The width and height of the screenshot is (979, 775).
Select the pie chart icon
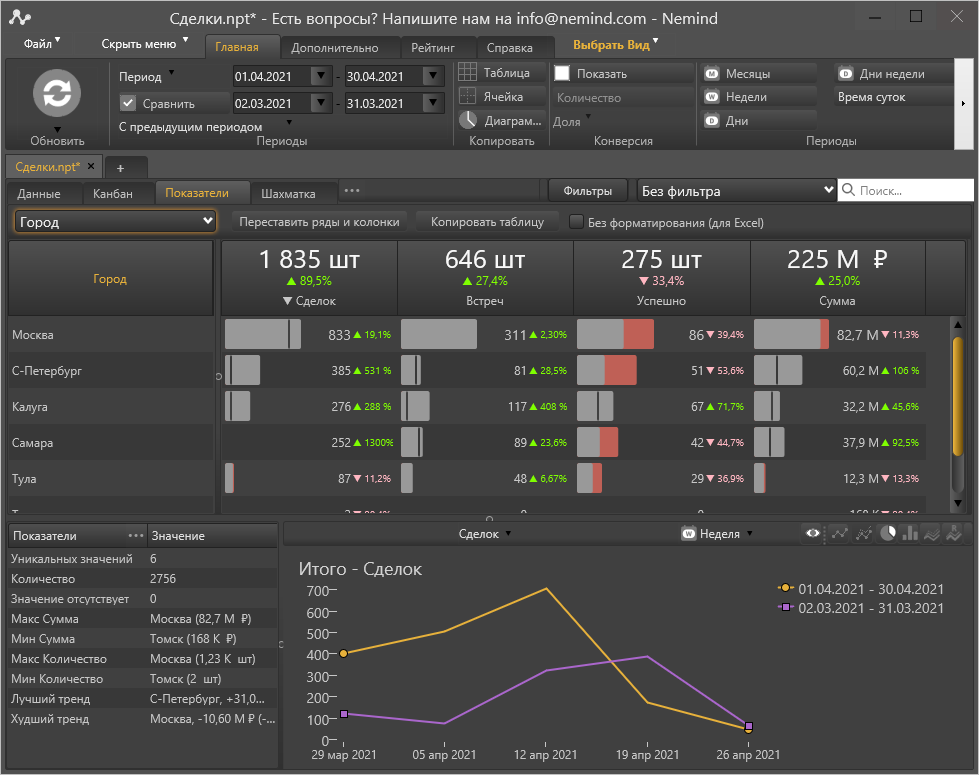click(x=887, y=534)
